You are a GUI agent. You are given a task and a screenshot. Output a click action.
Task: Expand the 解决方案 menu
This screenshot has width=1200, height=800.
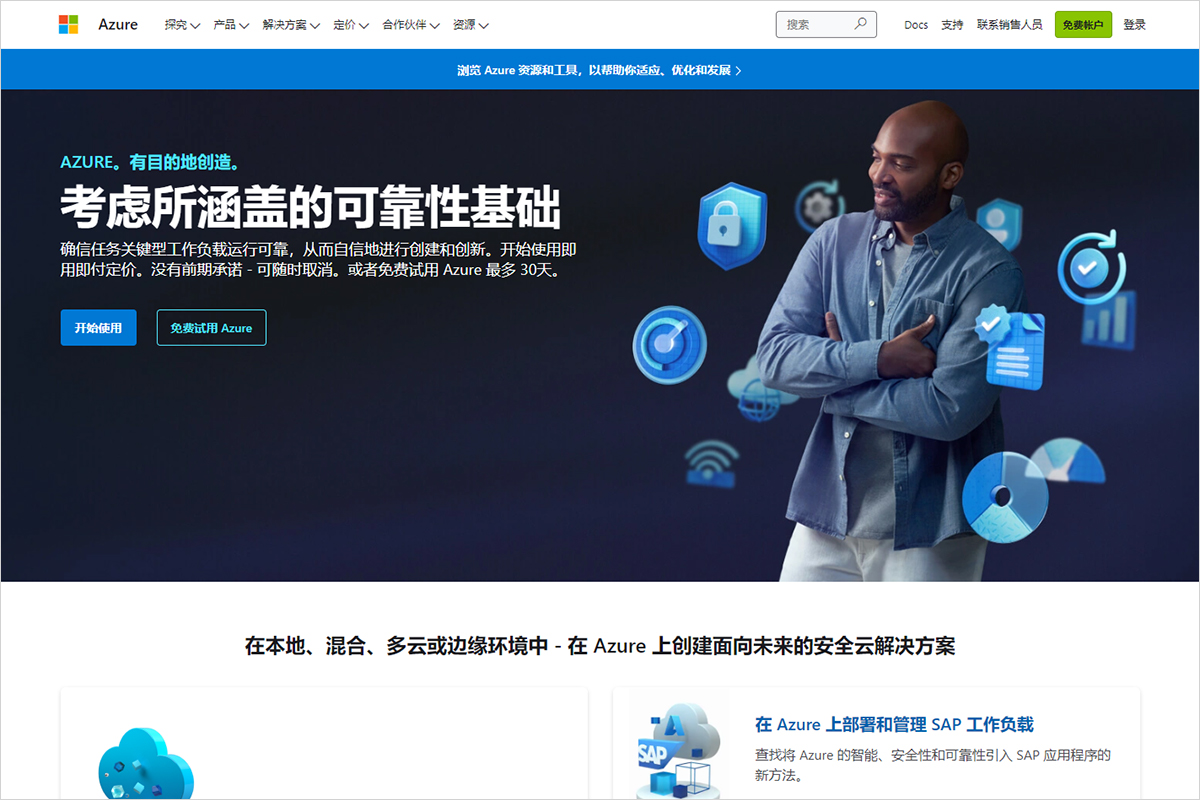[x=291, y=25]
